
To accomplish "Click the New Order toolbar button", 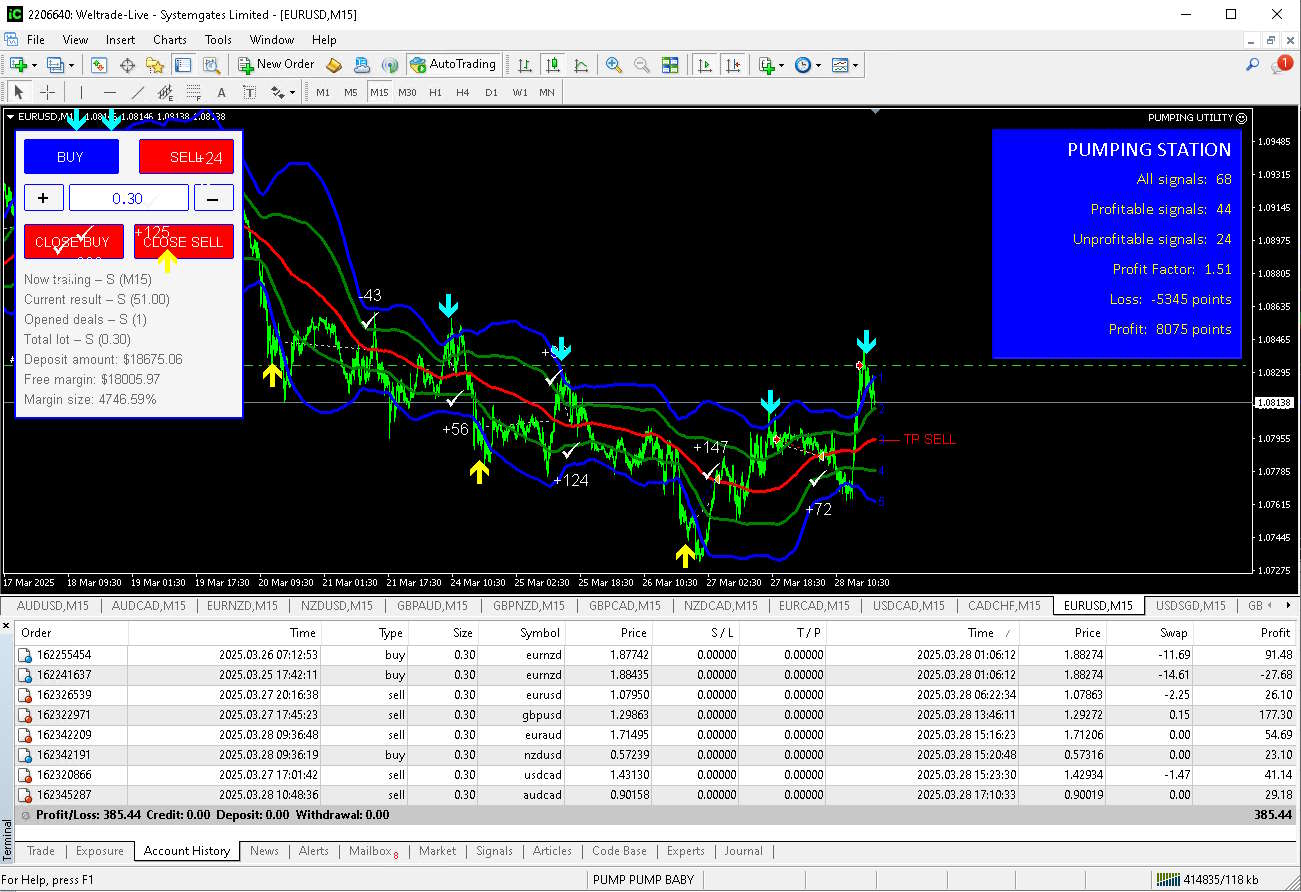I will pyautogui.click(x=277, y=64).
